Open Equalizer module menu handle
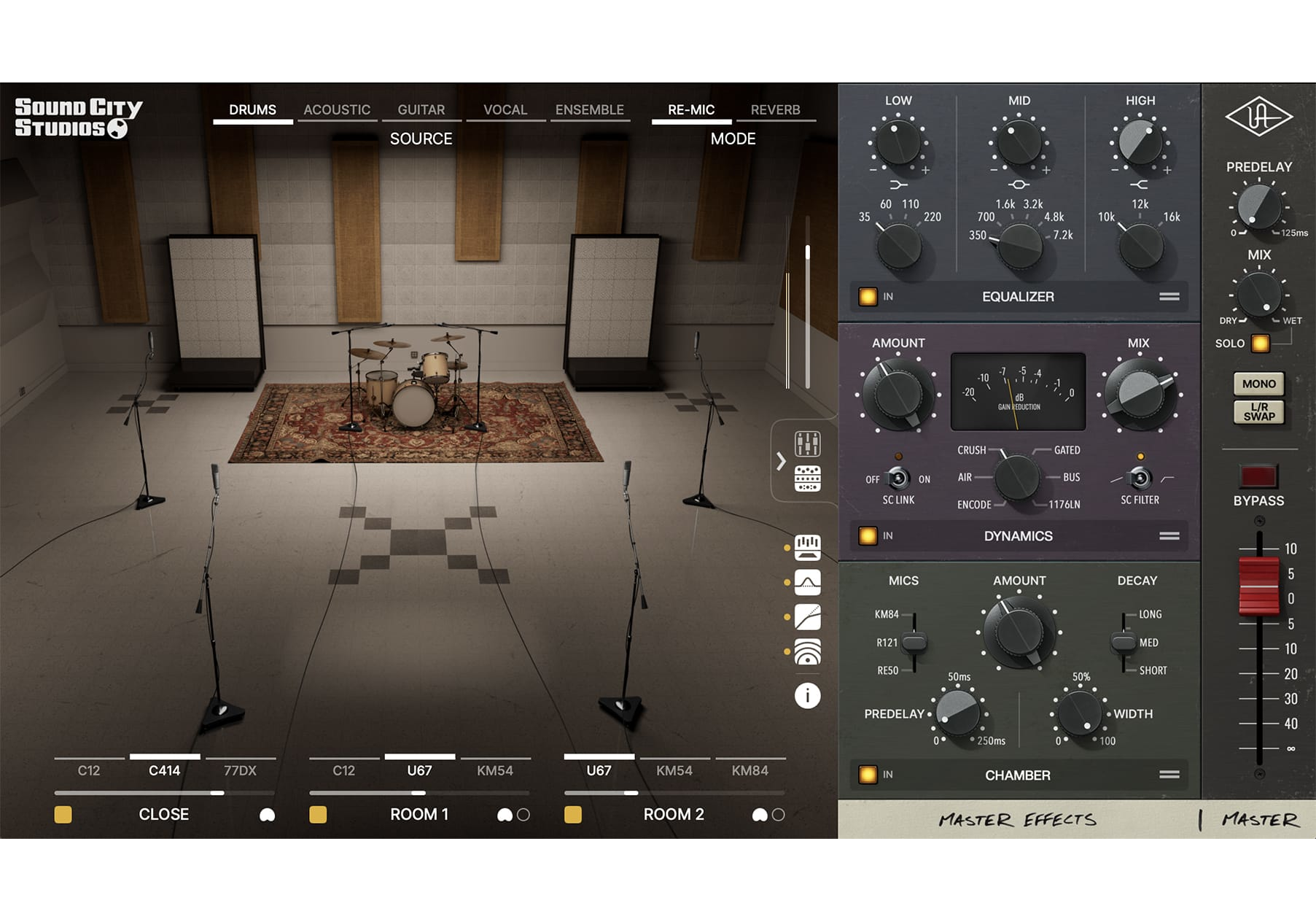The height and width of the screenshot is (922, 1316). click(x=1169, y=297)
